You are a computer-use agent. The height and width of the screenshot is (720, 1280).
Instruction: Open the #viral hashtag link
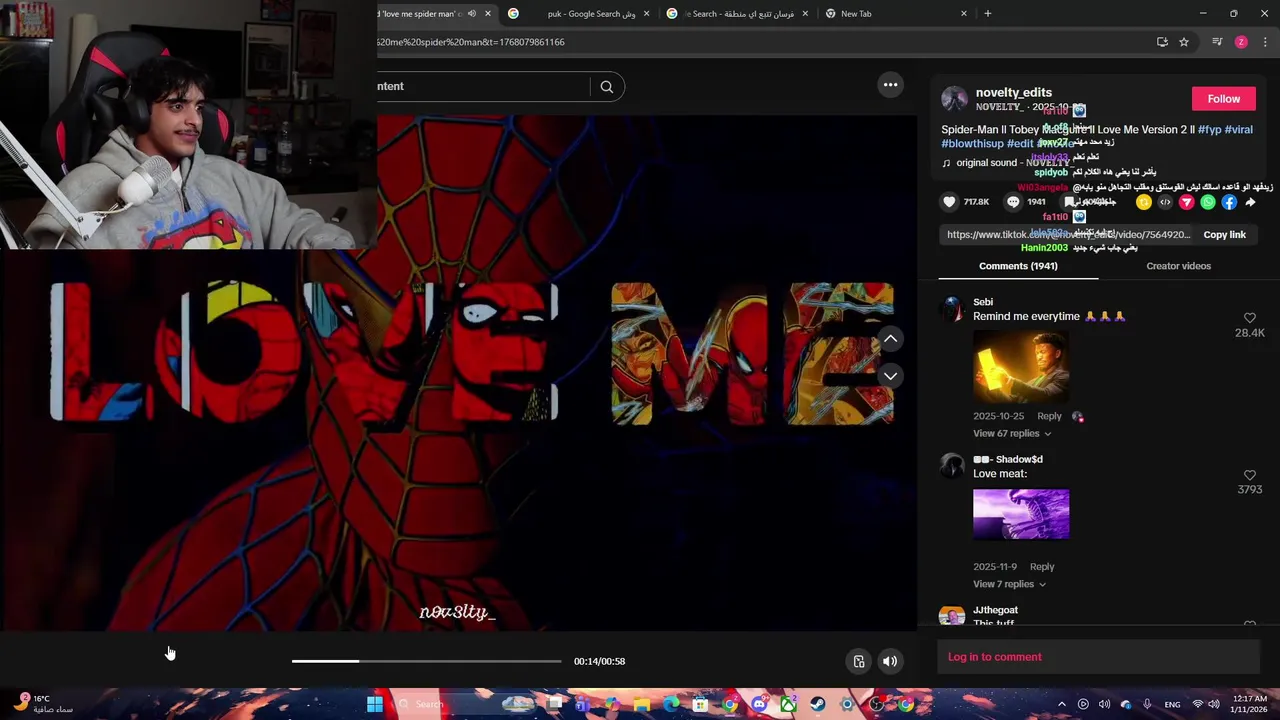[x=1238, y=130]
